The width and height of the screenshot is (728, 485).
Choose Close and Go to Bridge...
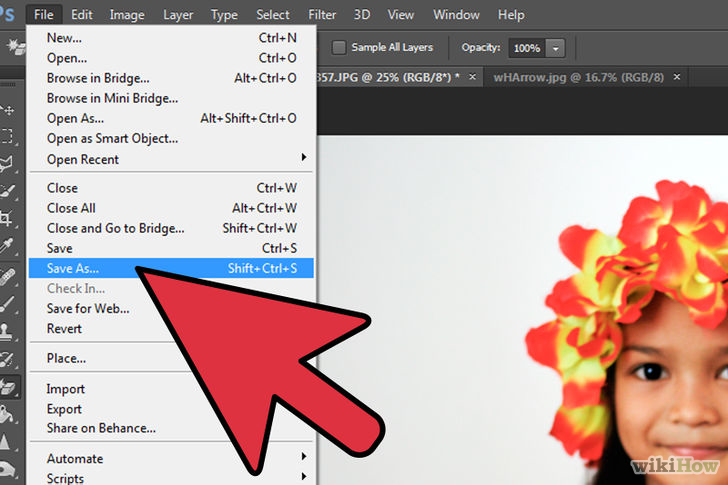(171, 228)
